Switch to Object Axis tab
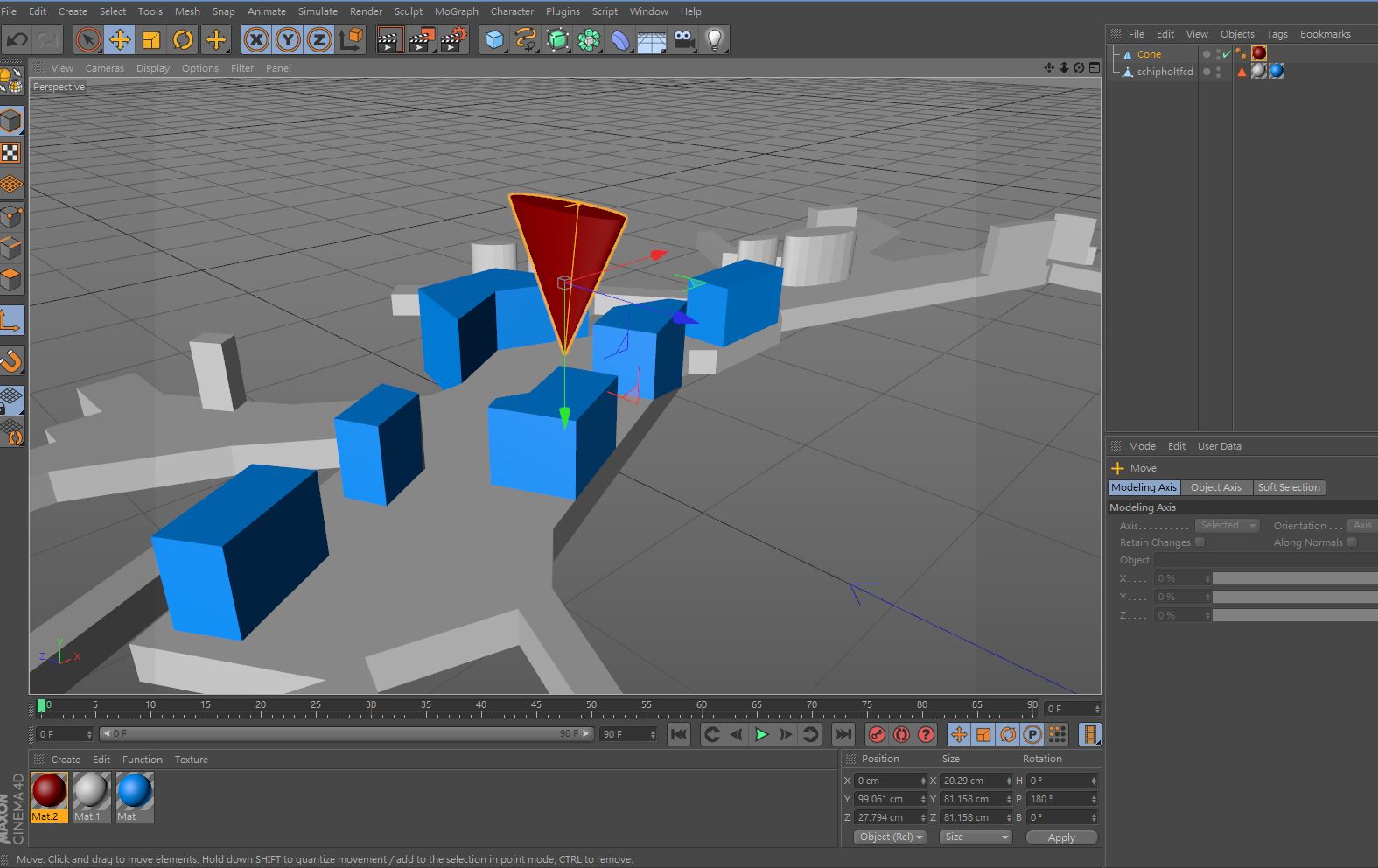The width and height of the screenshot is (1378, 868). pyautogui.click(x=1215, y=487)
